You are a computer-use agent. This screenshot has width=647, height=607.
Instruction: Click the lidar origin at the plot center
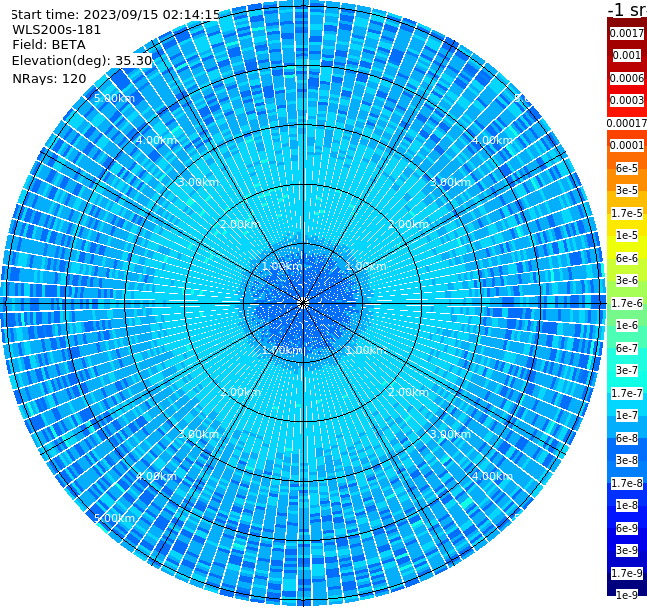(303, 303)
